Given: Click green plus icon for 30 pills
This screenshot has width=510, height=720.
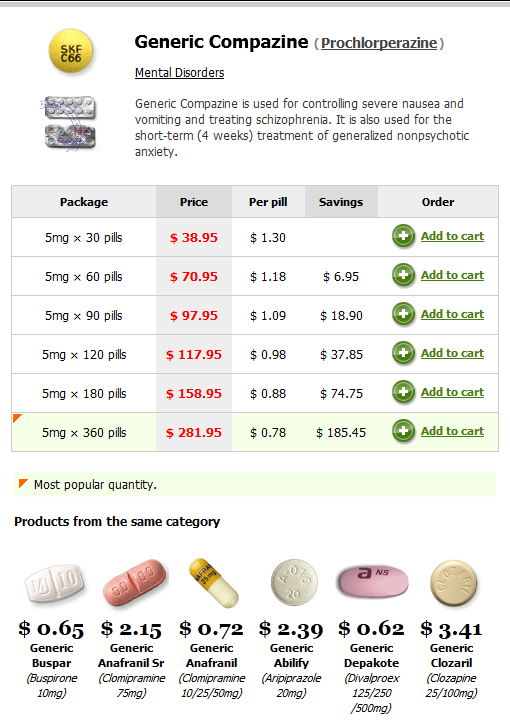Looking at the screenshot, I should click(x=404, y=236).
